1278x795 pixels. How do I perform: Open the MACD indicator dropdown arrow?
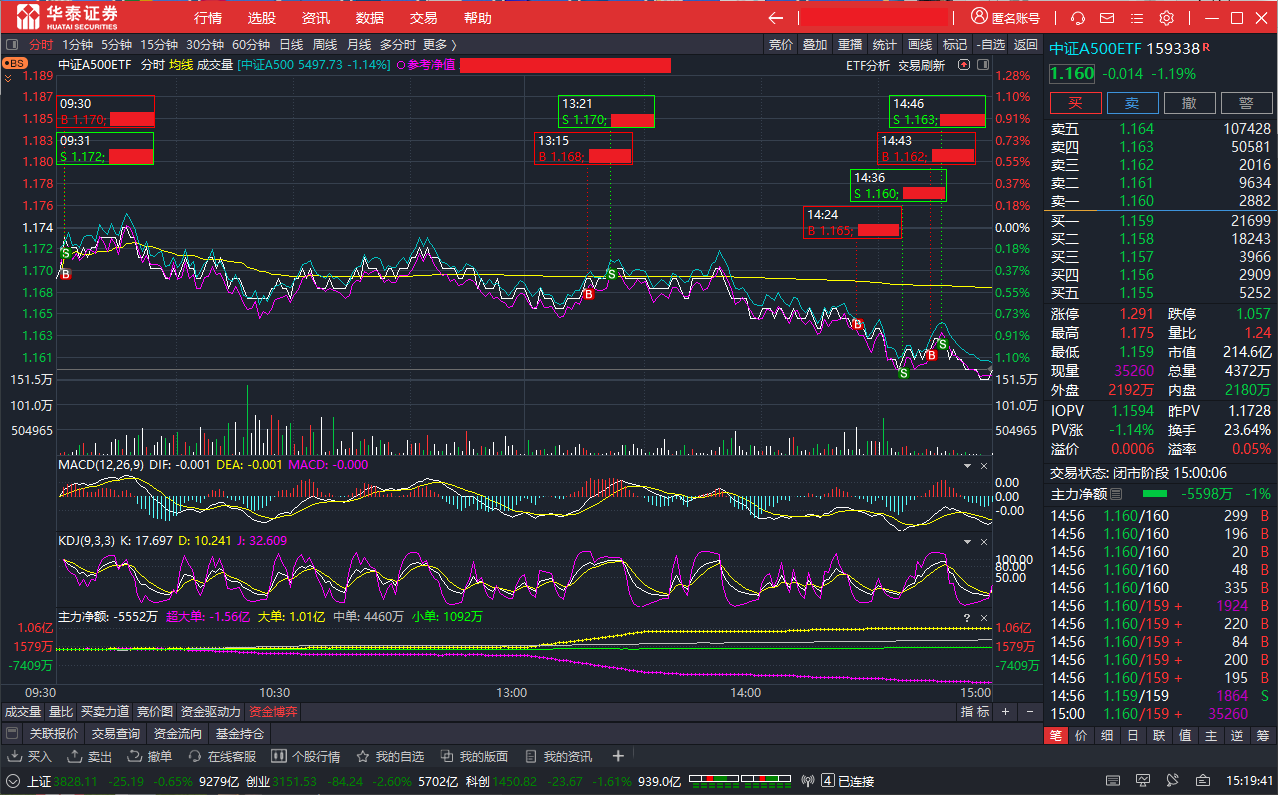click(x=967, y=465)
